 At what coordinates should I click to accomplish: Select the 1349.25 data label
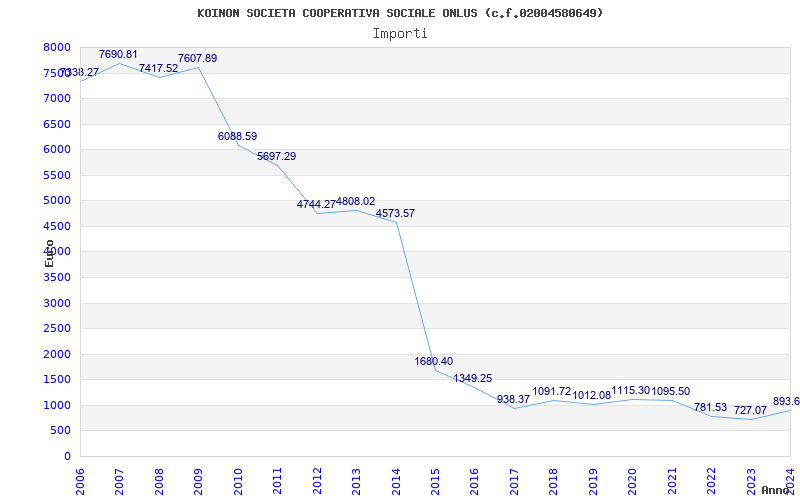(473, 379)
